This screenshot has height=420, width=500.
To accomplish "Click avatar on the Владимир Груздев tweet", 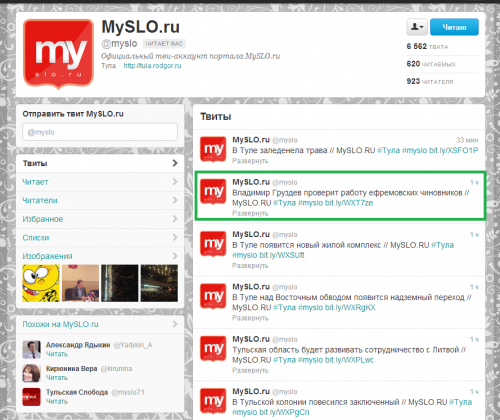I will coord(213,192).
